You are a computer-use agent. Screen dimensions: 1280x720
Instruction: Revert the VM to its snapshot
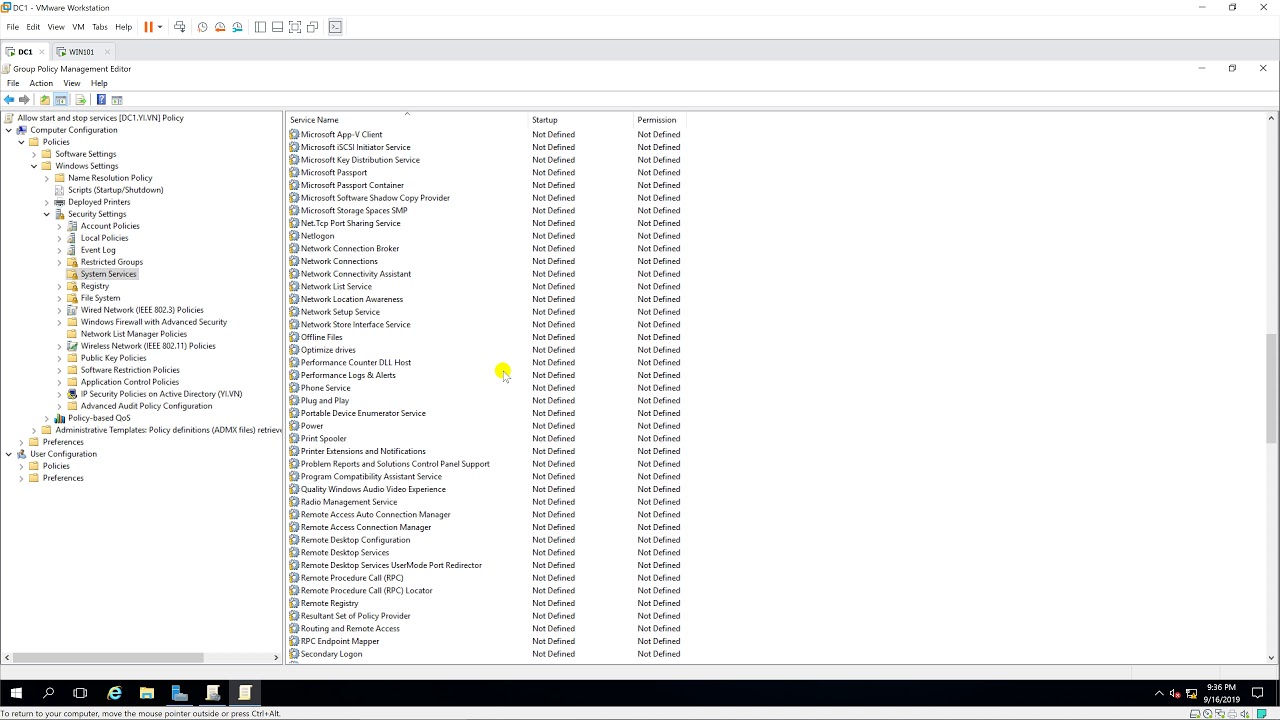(220, 27)
